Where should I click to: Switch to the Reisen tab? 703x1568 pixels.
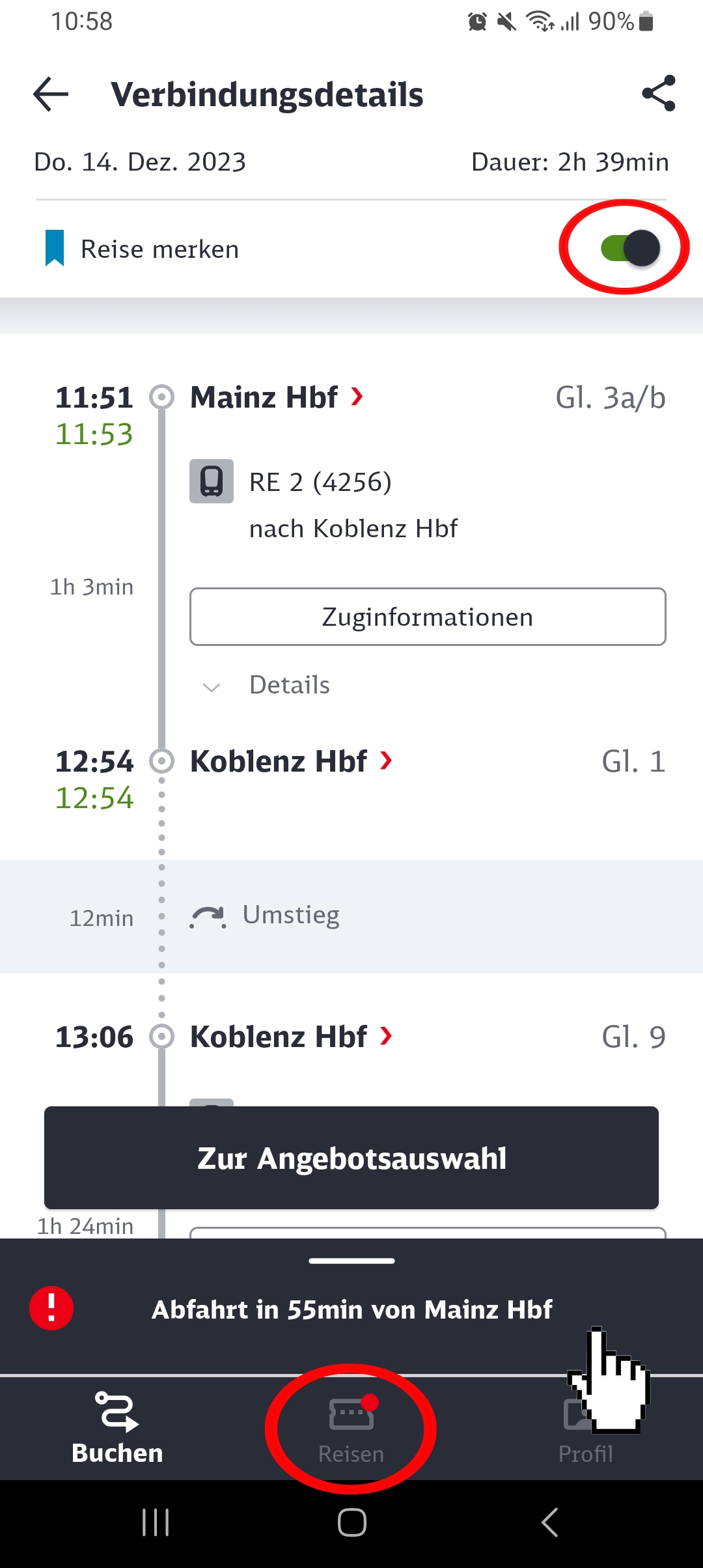click(x=351, y=1428)
